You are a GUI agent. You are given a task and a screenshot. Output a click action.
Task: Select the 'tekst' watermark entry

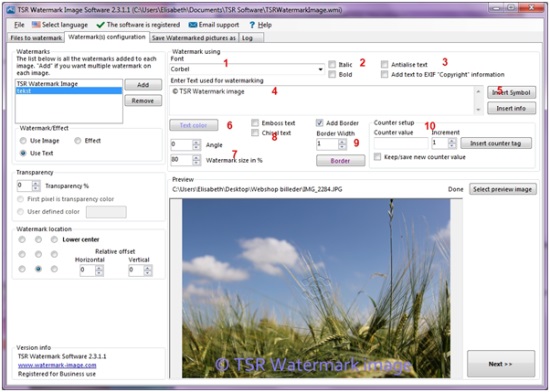pyautogui.click(x=69, y=91)
